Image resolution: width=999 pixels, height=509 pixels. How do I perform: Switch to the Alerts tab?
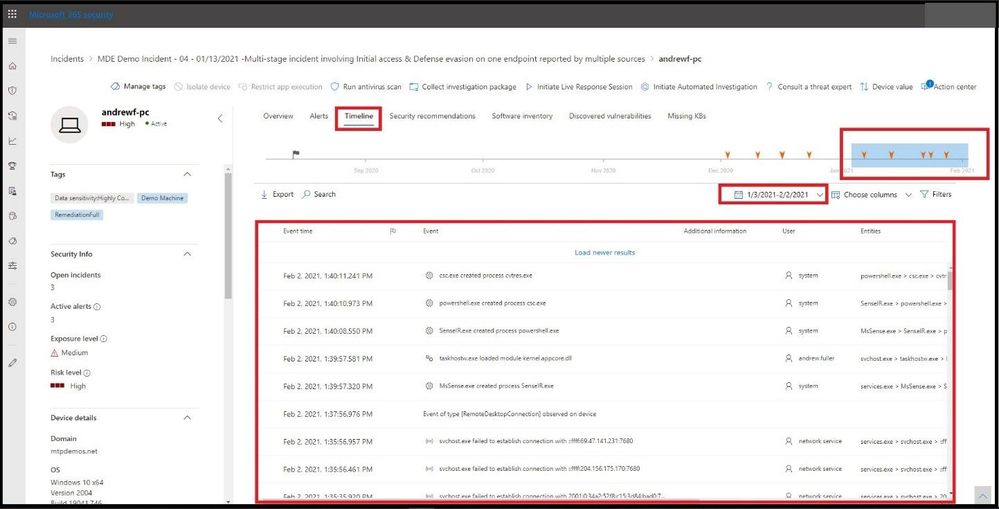[x=319, y=116]
